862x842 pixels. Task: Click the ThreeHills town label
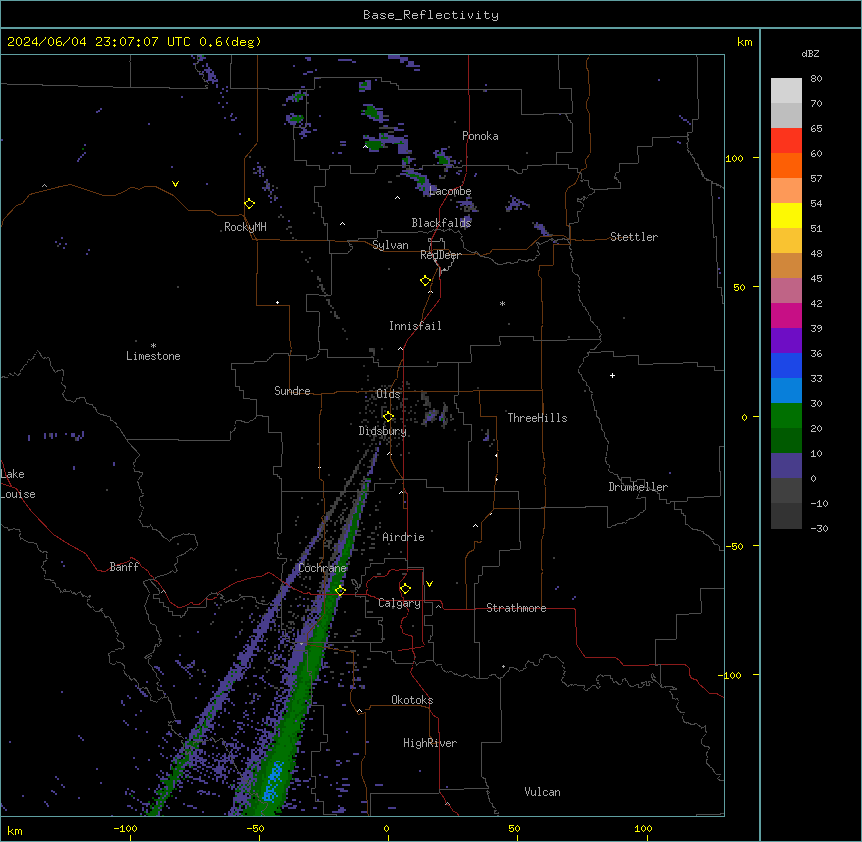pos(537,418)
